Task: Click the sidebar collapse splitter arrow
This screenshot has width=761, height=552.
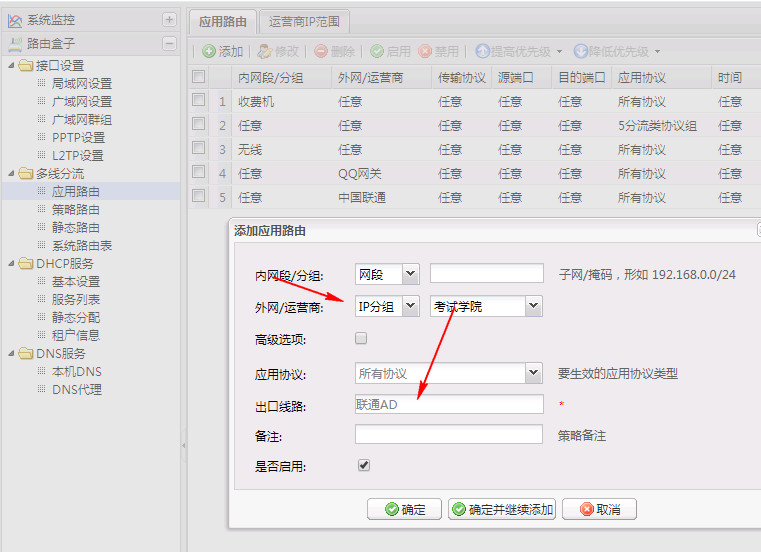Action: [183, 445]
